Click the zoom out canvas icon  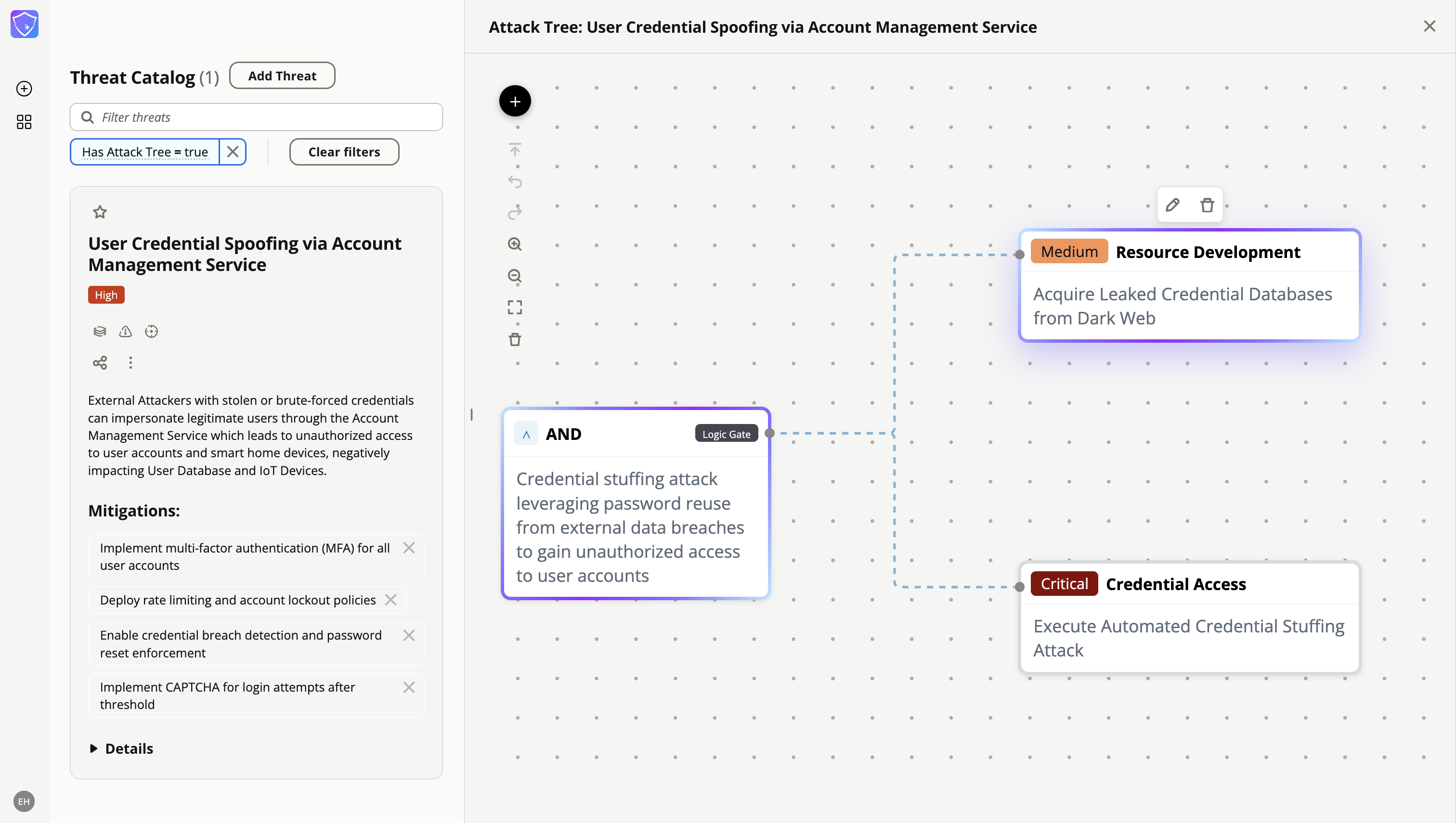[515, 276]
